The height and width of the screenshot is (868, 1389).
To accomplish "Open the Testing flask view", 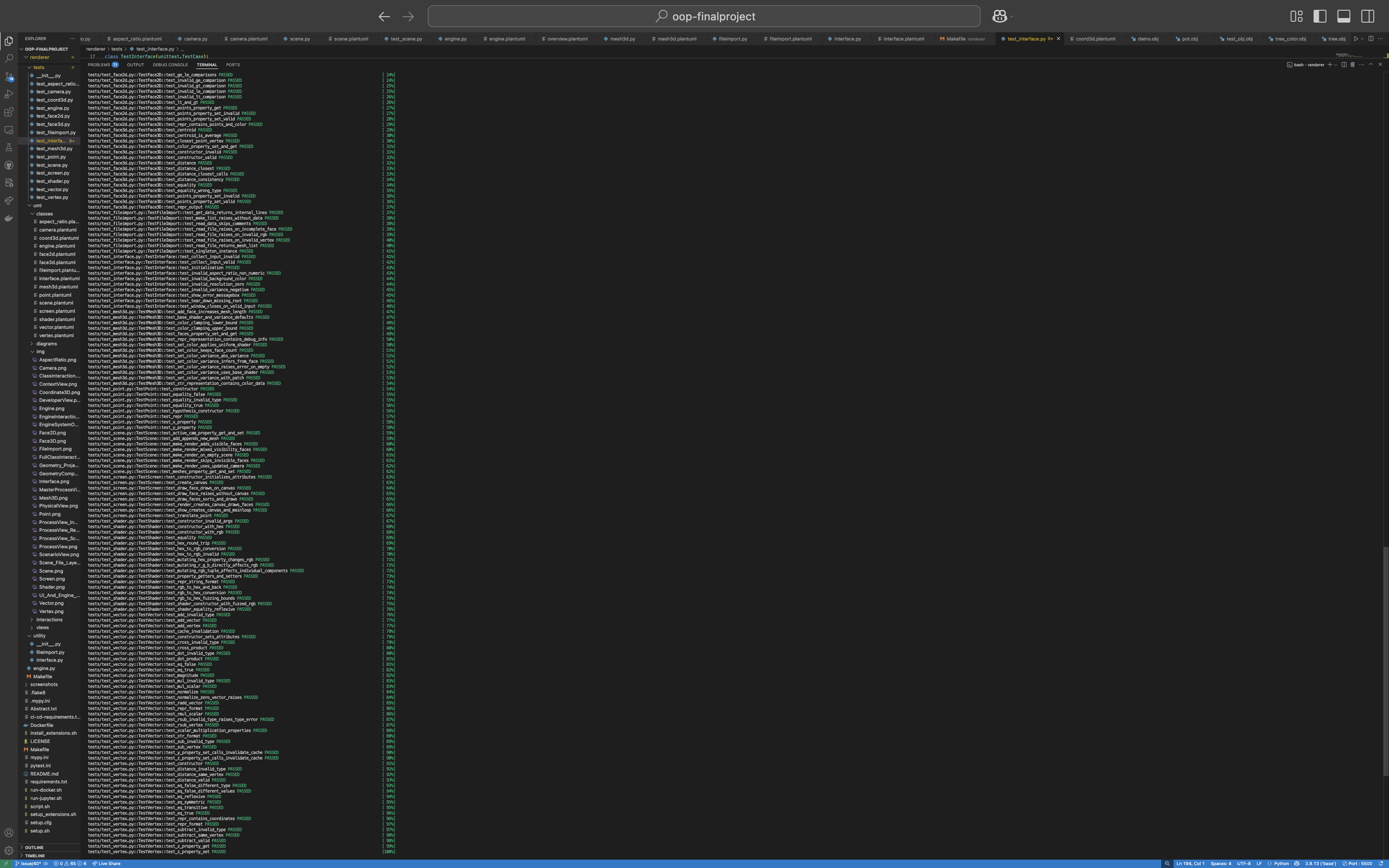I will (x=9, y=148).
